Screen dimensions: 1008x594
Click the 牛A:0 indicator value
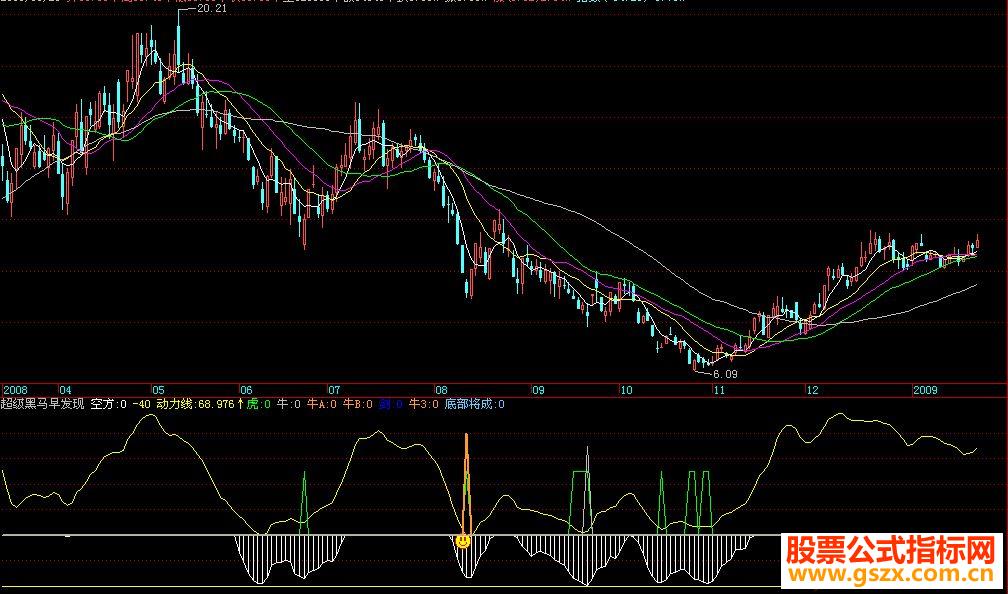[323, 404]
